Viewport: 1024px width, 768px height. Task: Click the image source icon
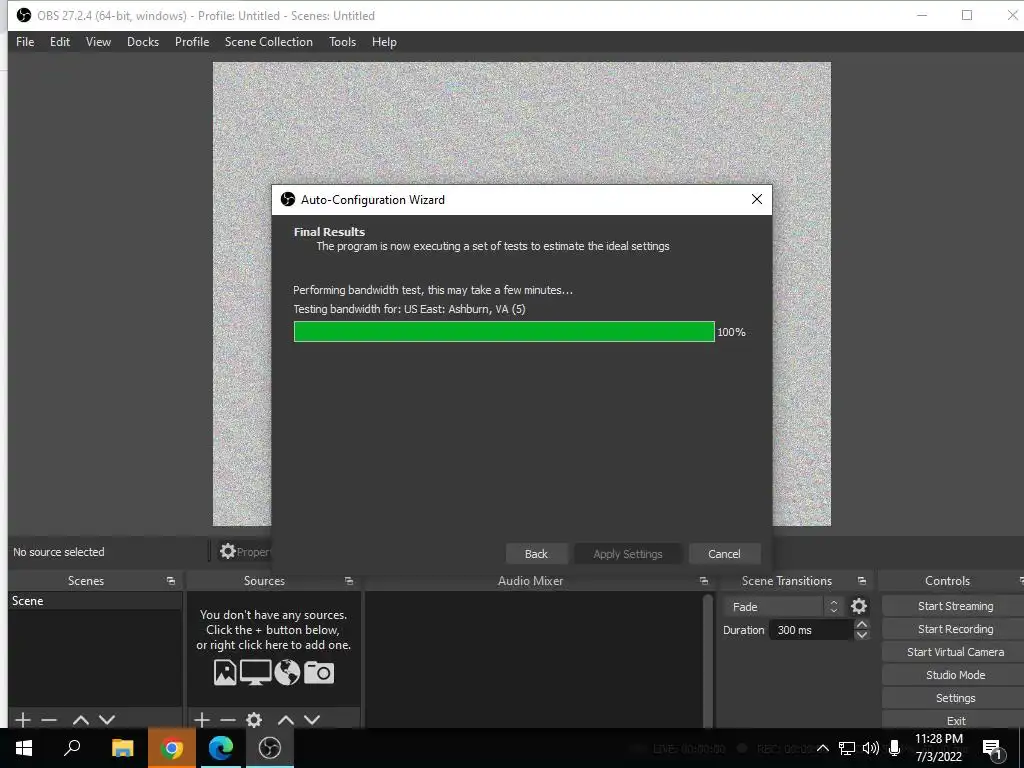click(225, 673)
